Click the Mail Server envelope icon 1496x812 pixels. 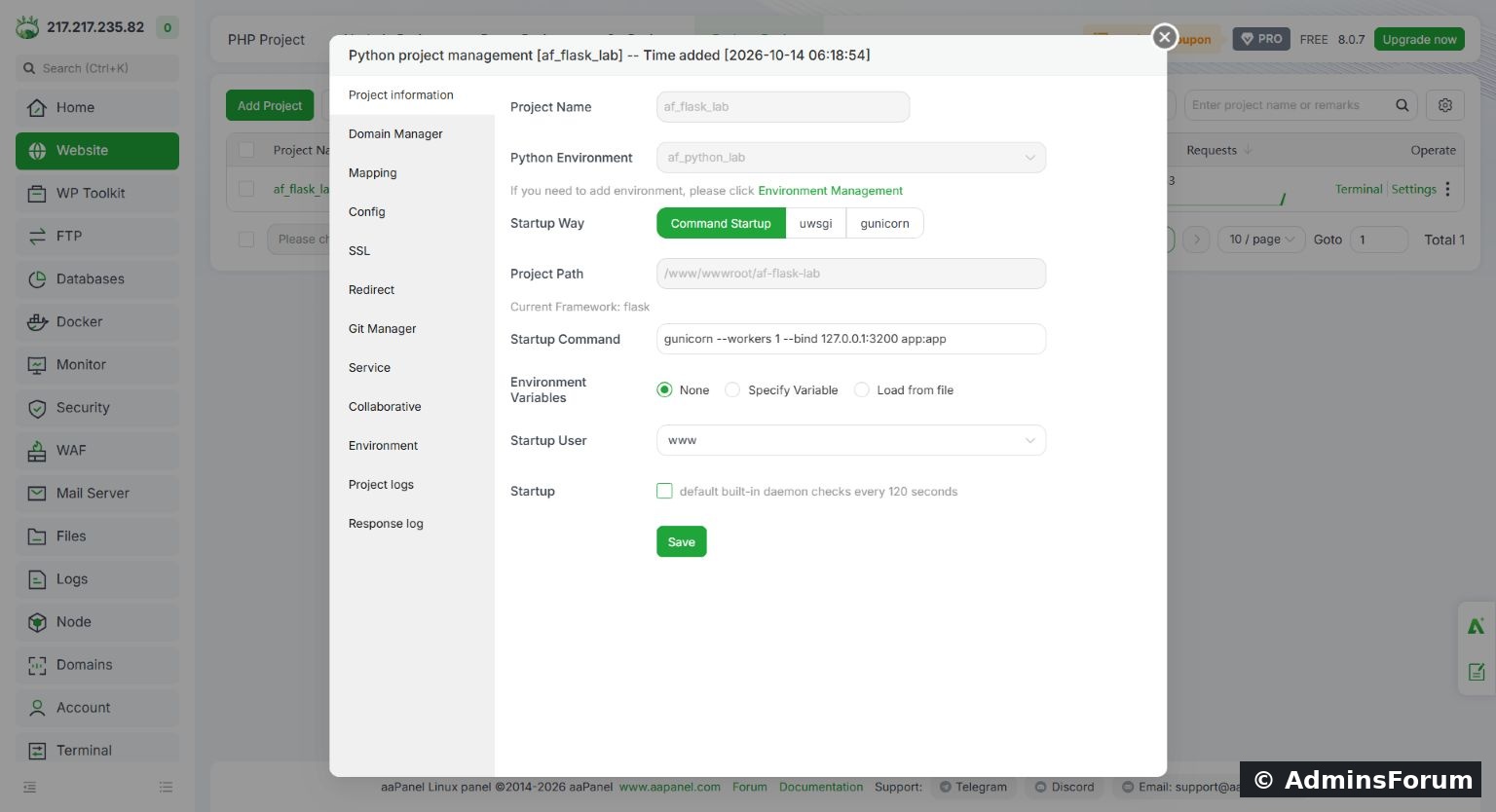click(37, 494)
